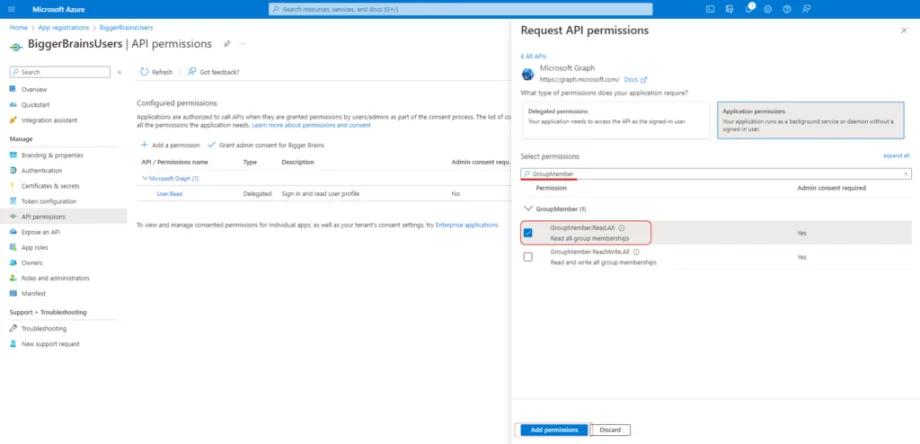Focus the permissions search field with GroupMember
920x444 pixels.
[x=716, y=174]
